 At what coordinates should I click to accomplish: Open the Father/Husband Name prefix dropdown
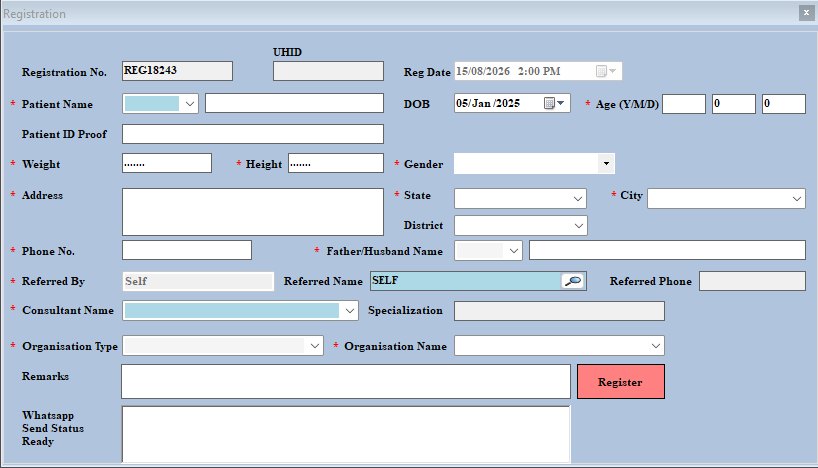pyautogui.click(x=514, y=251)
